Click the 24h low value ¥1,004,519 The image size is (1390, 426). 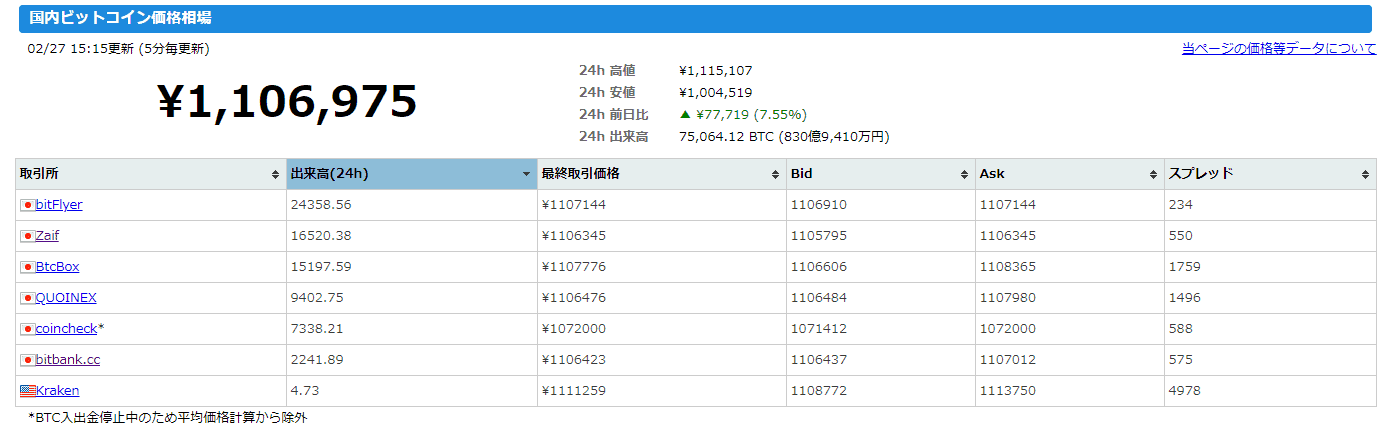(716, 93)
